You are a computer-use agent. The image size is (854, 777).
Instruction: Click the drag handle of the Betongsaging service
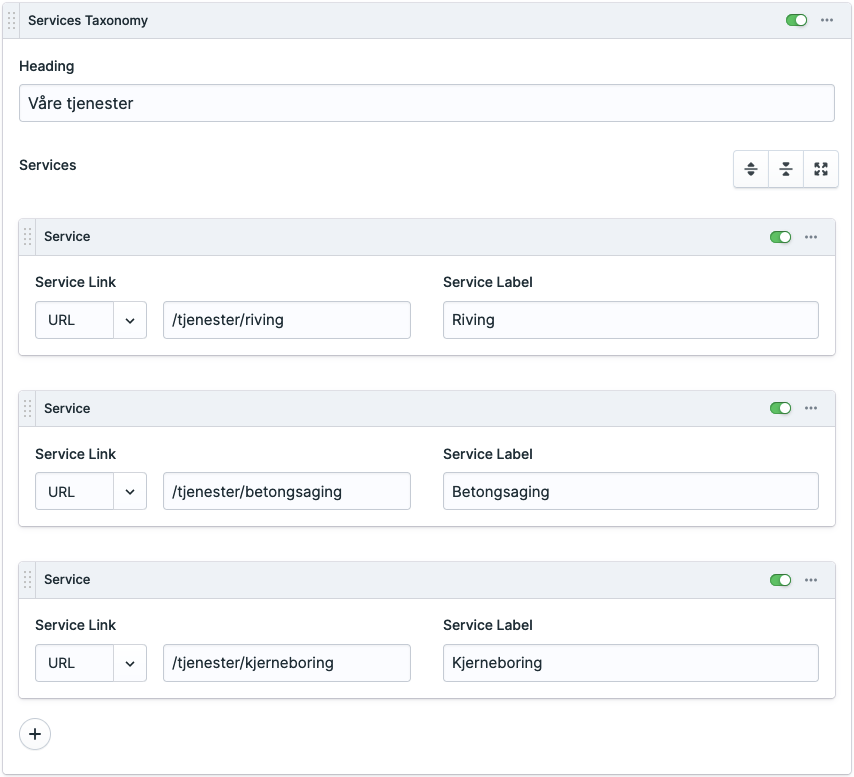point(28,409)
